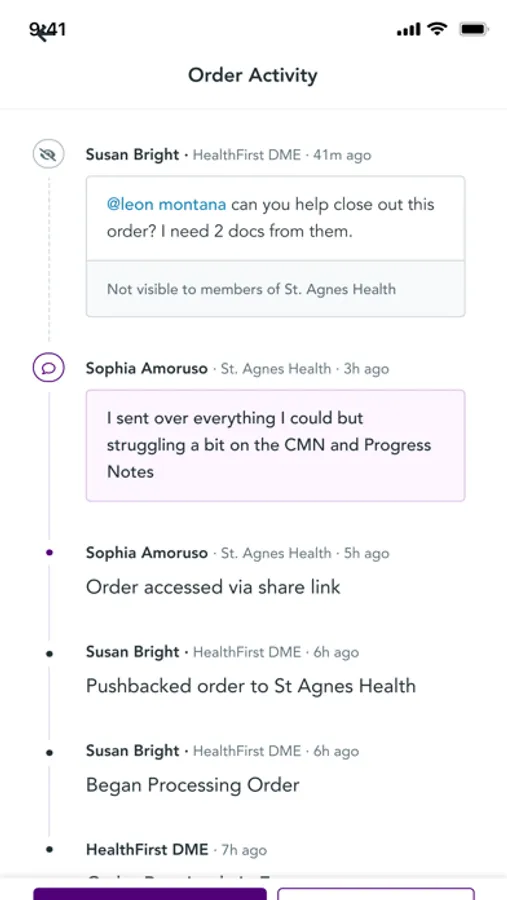Open the 'Order accessed via share link' entry

(213, 587)
